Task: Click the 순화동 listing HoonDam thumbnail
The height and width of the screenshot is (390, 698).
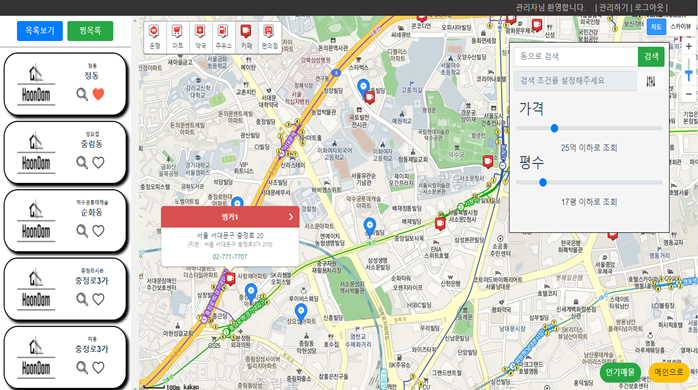Action: pos(36,221)
